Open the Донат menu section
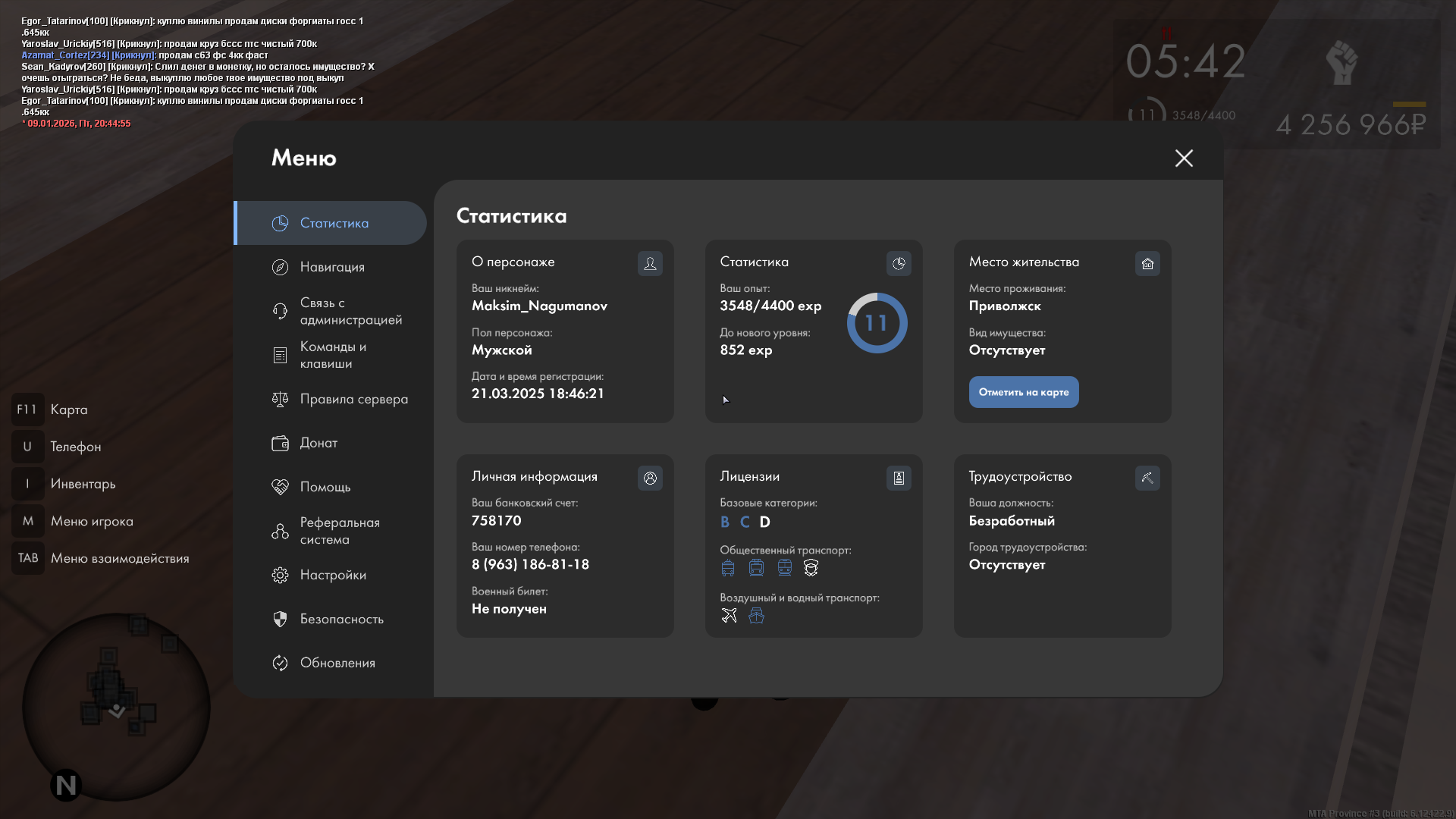 point(318,443)
